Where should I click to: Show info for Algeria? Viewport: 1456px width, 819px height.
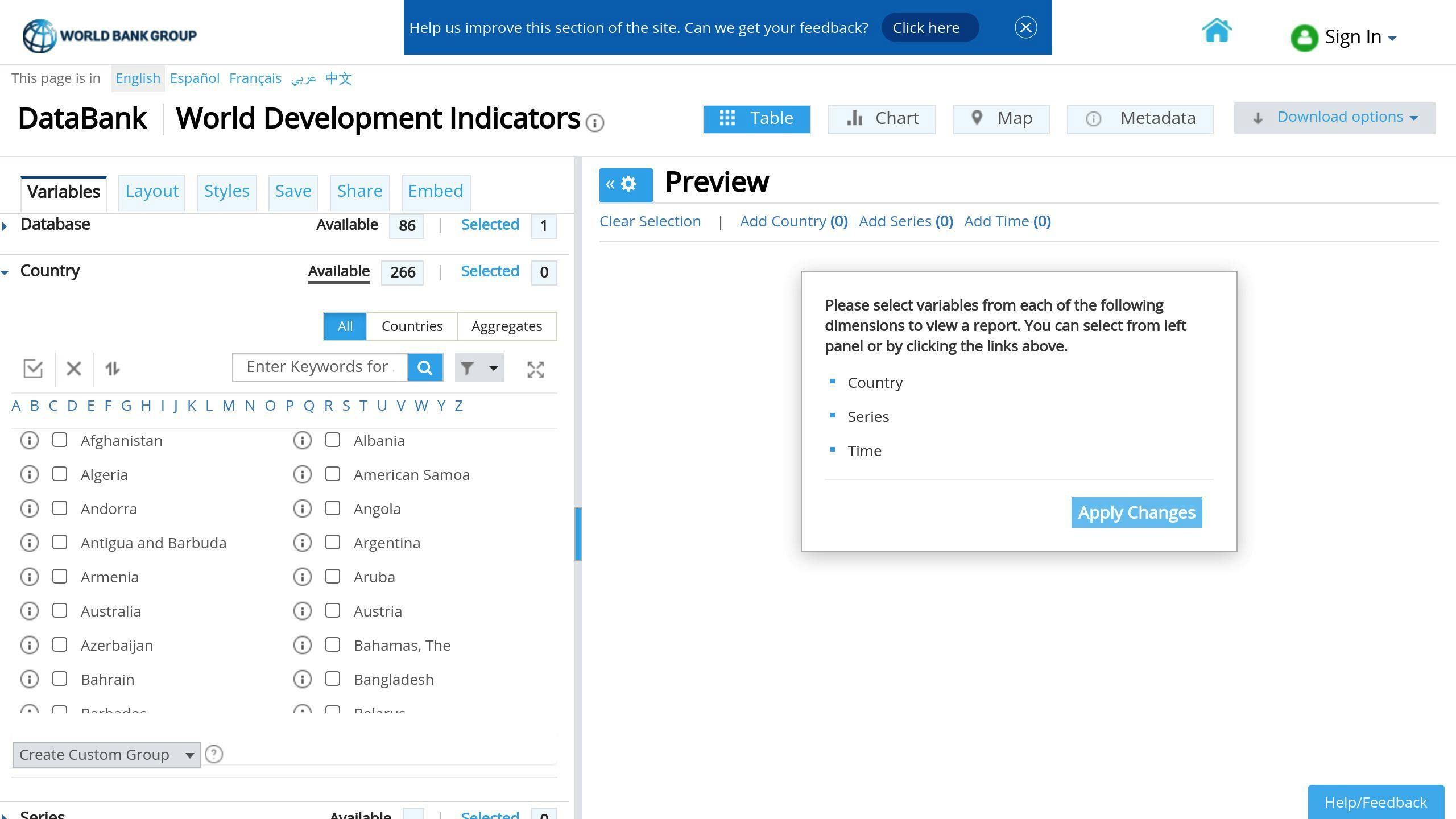(x=30, y=474)
